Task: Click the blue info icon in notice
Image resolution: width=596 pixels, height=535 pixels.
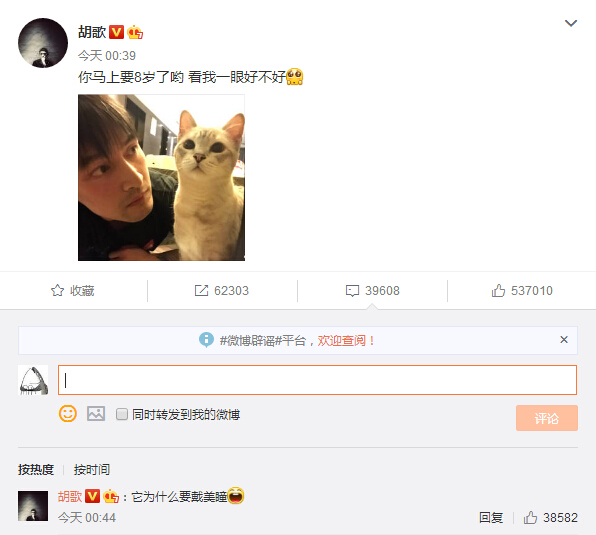Action: (x=206, y=340)
